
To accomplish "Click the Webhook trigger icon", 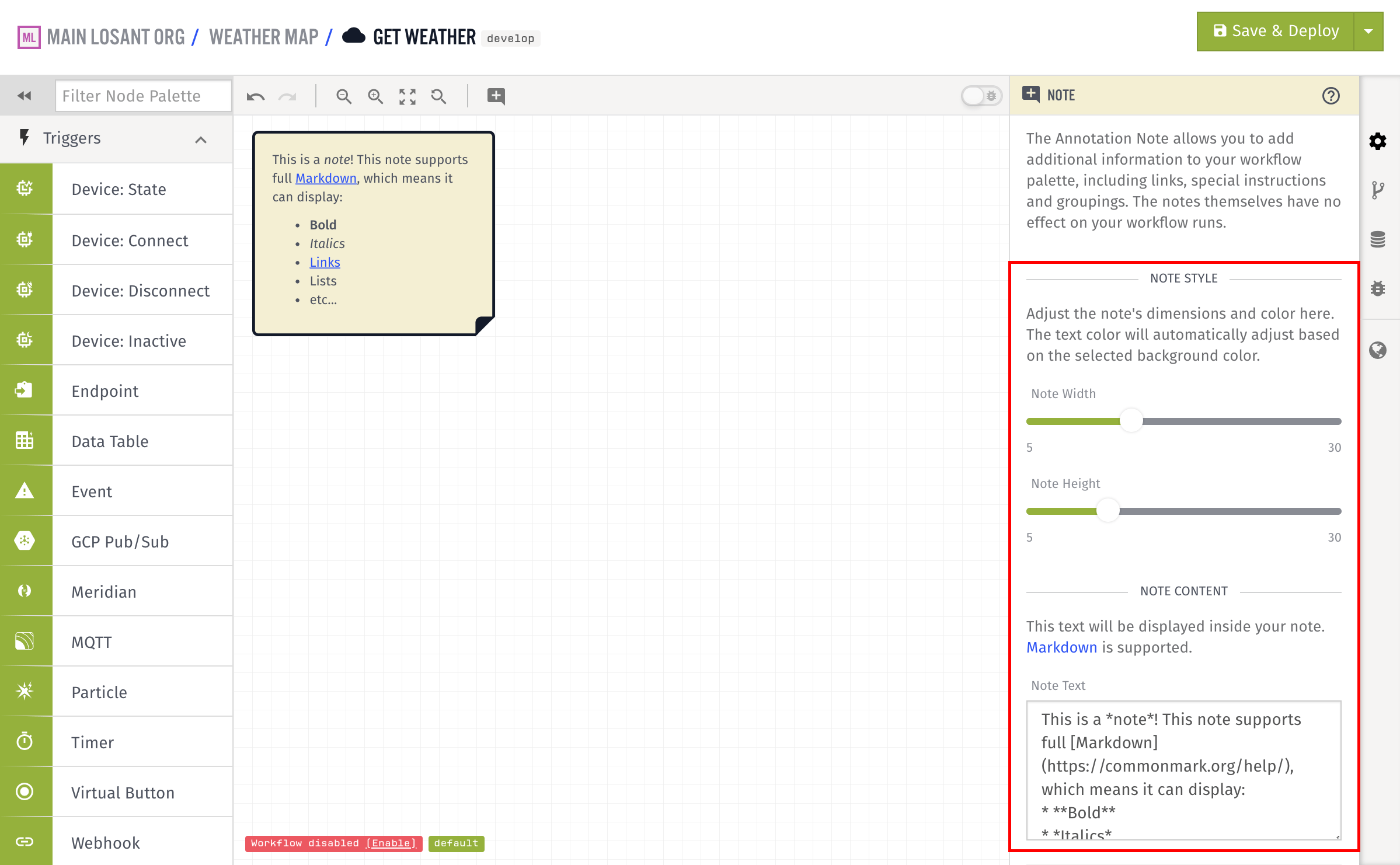I will point(25,843).
